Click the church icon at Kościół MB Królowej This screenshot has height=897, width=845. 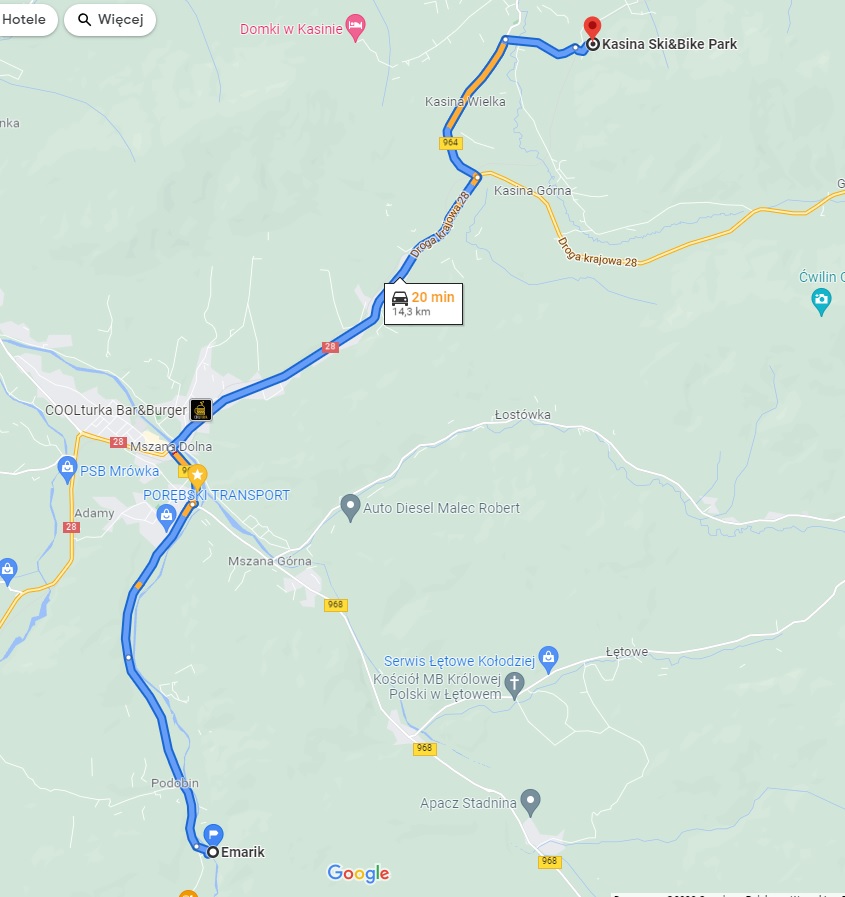tap(514, 685)
